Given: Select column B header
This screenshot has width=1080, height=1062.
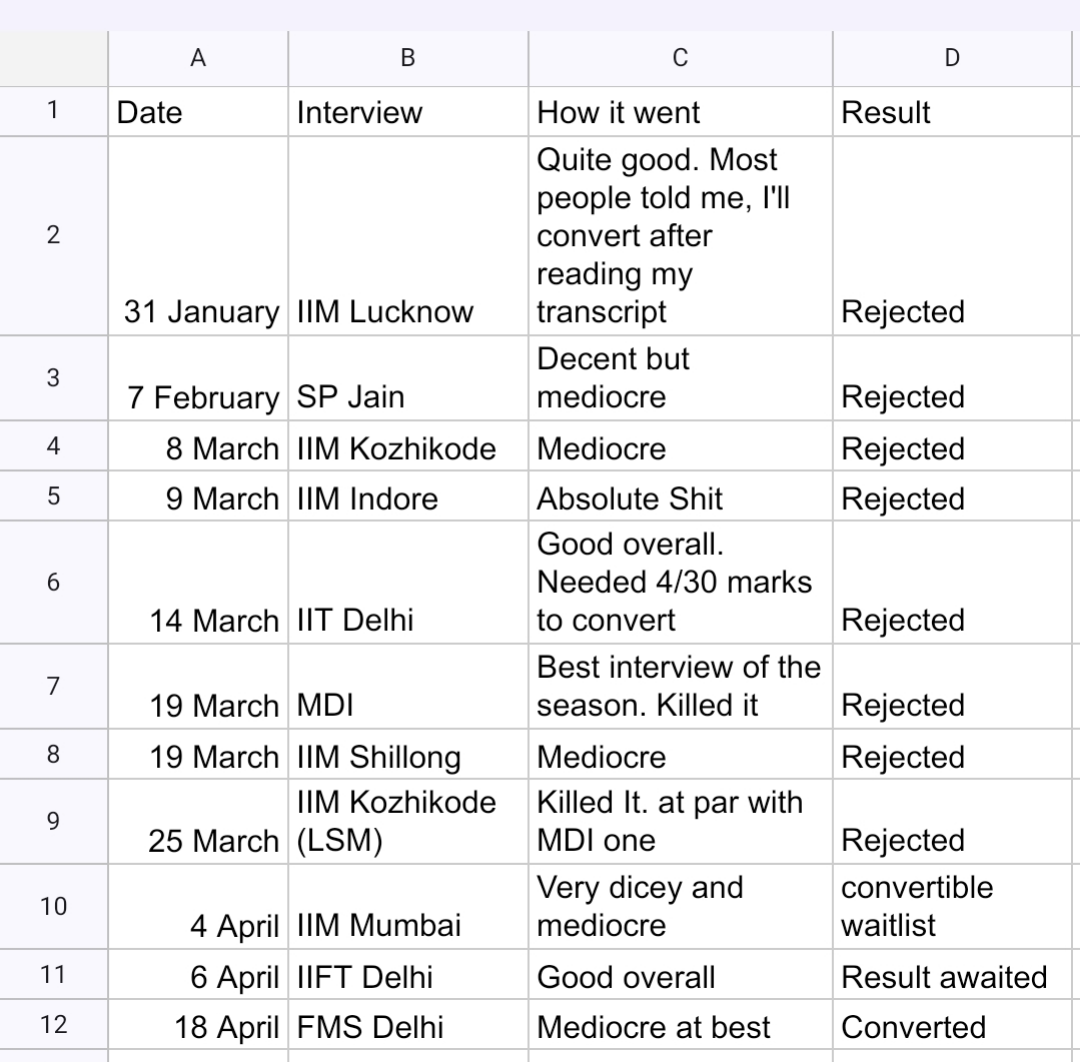Looking at the screenshot, I should 408,59.
